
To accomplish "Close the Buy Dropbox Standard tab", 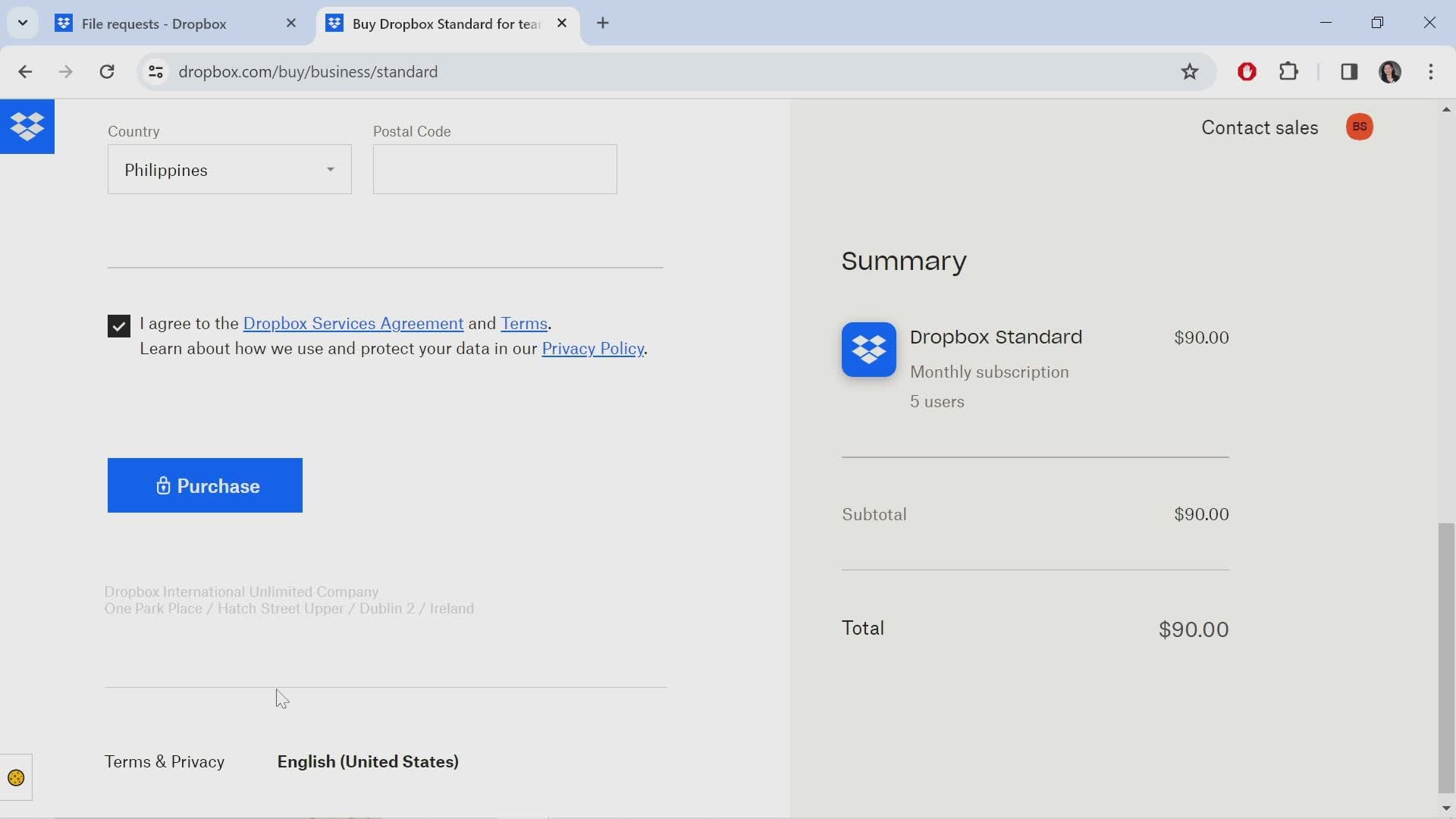I will 562,24.
